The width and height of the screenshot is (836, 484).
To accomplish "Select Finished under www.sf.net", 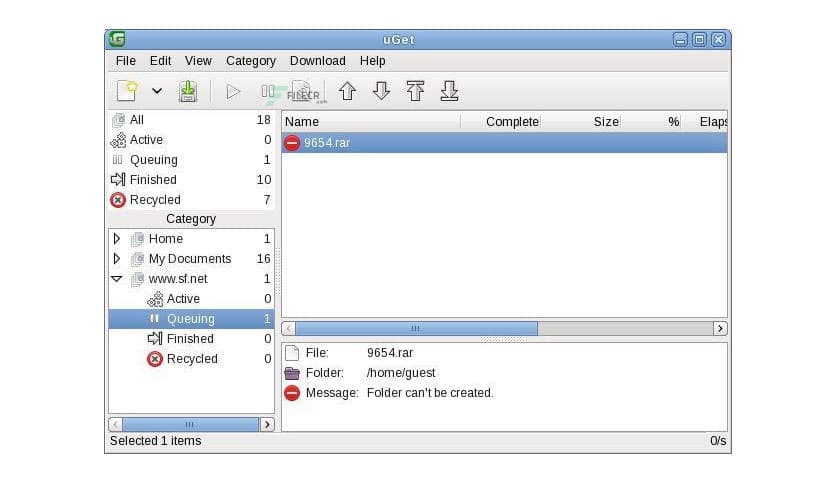I will [191, 338].
